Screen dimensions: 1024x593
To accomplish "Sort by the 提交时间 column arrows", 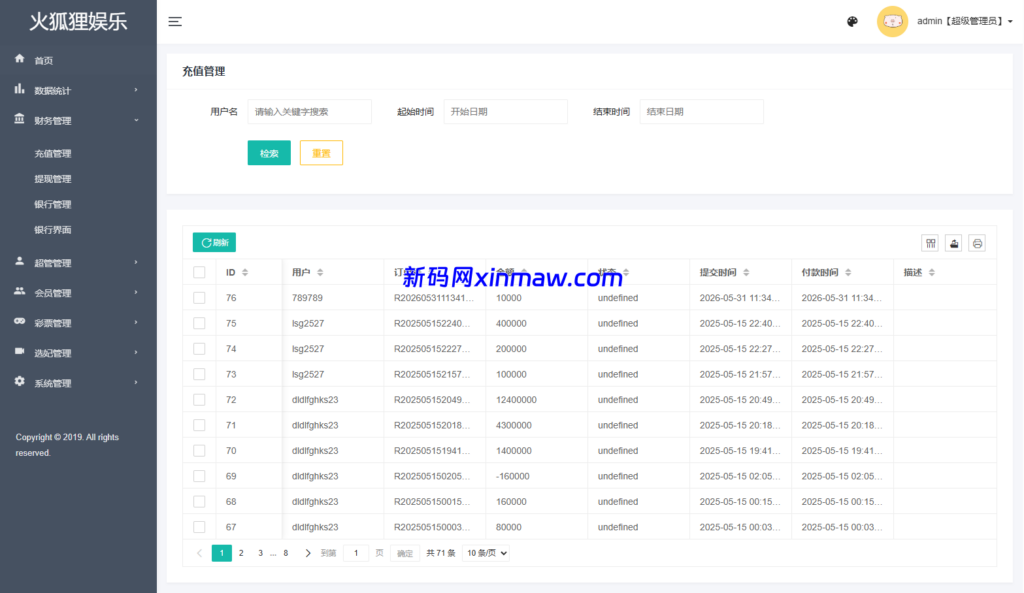I will (x=746, y=272).
